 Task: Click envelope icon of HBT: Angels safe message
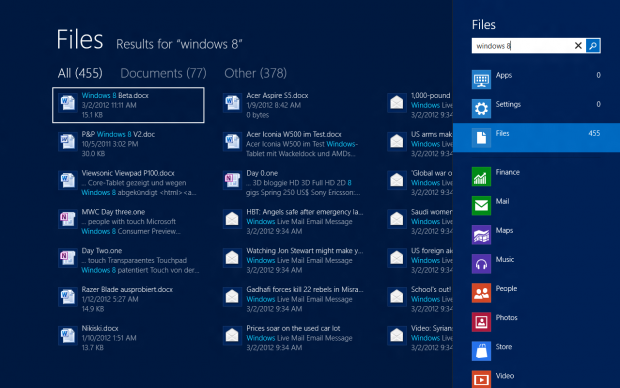pos(232,219)
